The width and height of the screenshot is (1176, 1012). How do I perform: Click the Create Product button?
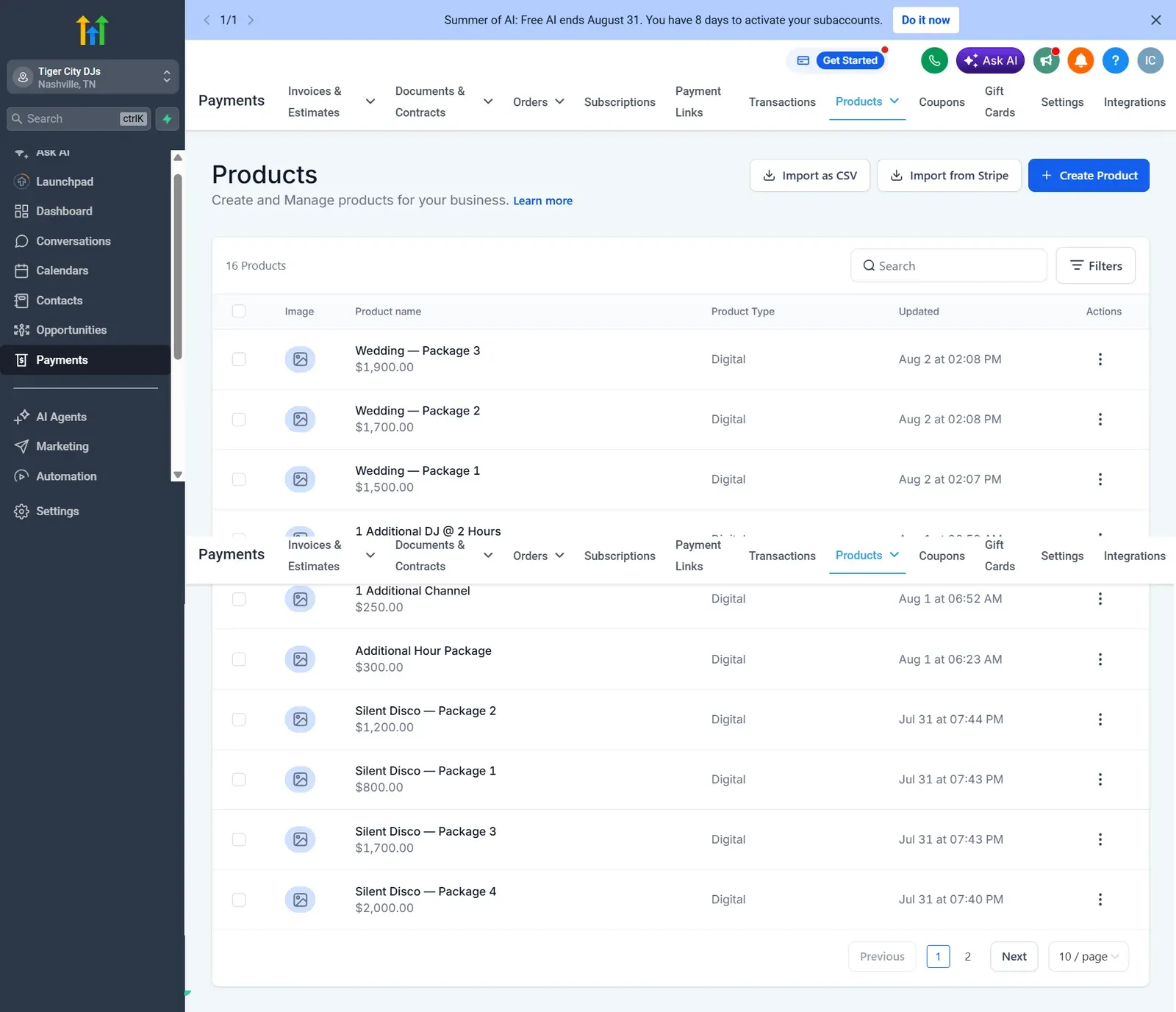[1089, 176]
